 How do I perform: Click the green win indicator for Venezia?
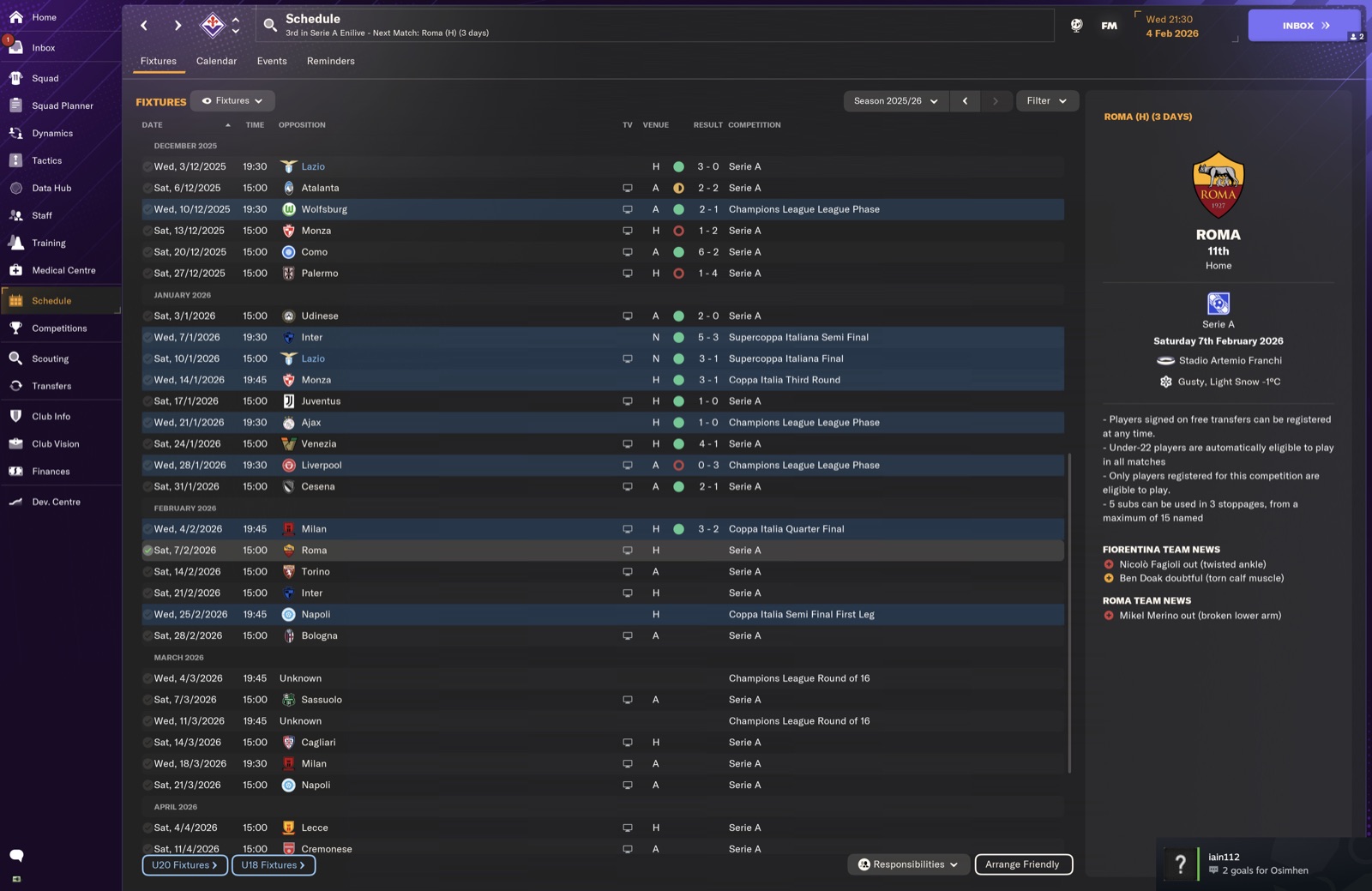tap(678, 444)
